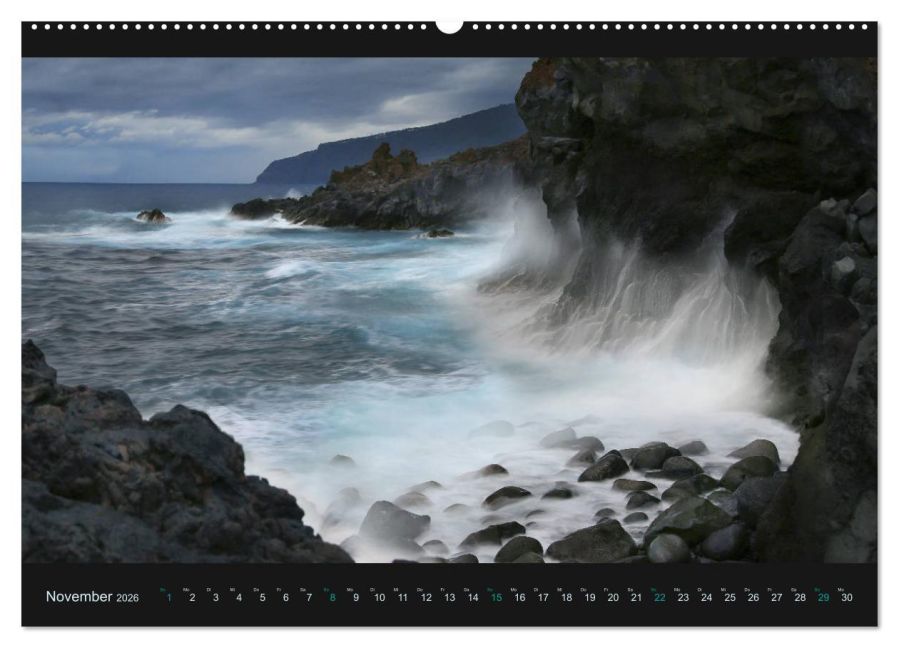Select date 30 at the strip's end

[x=846, y=598]
